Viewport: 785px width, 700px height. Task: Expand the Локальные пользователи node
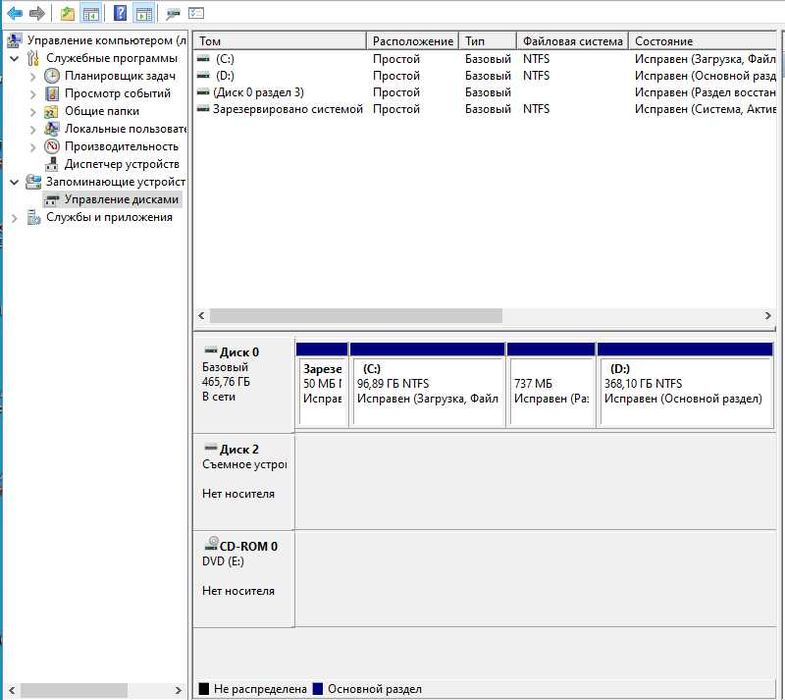[33, 130]
